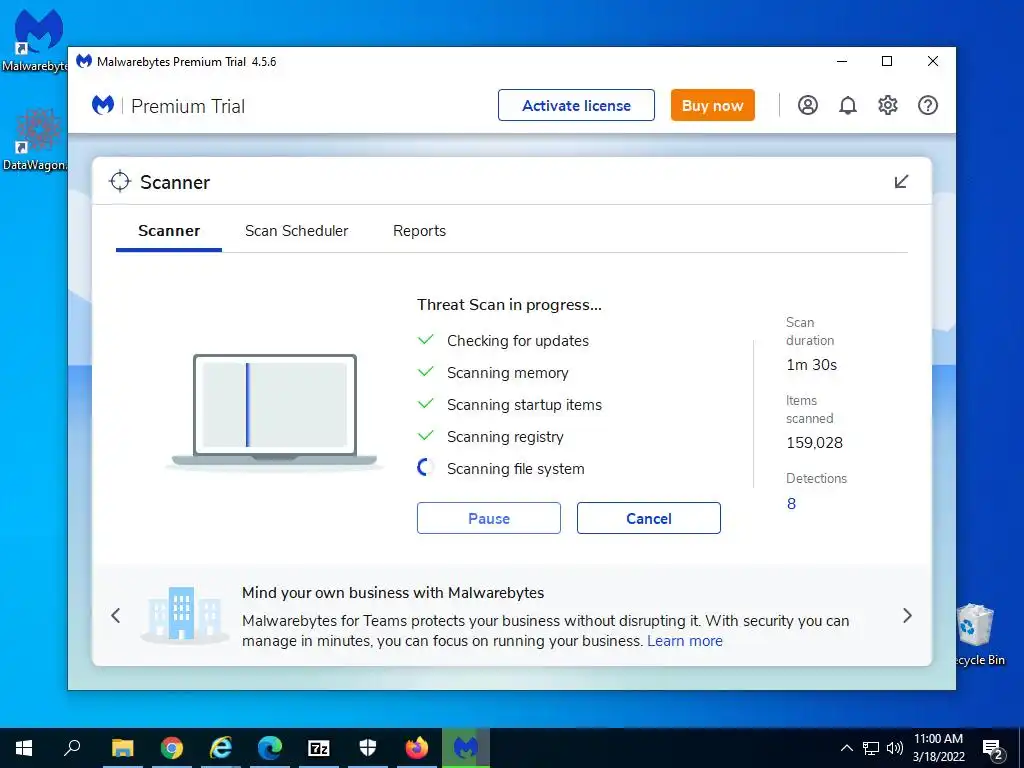Click the Buy now button

coord(712,105)
